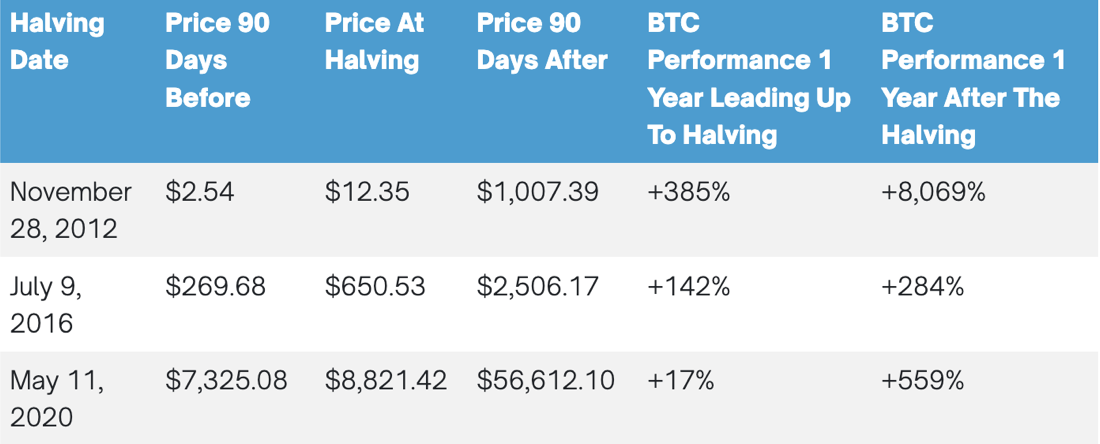Click the +284% performance value
Screen dimensions: 1100x444
922,287
